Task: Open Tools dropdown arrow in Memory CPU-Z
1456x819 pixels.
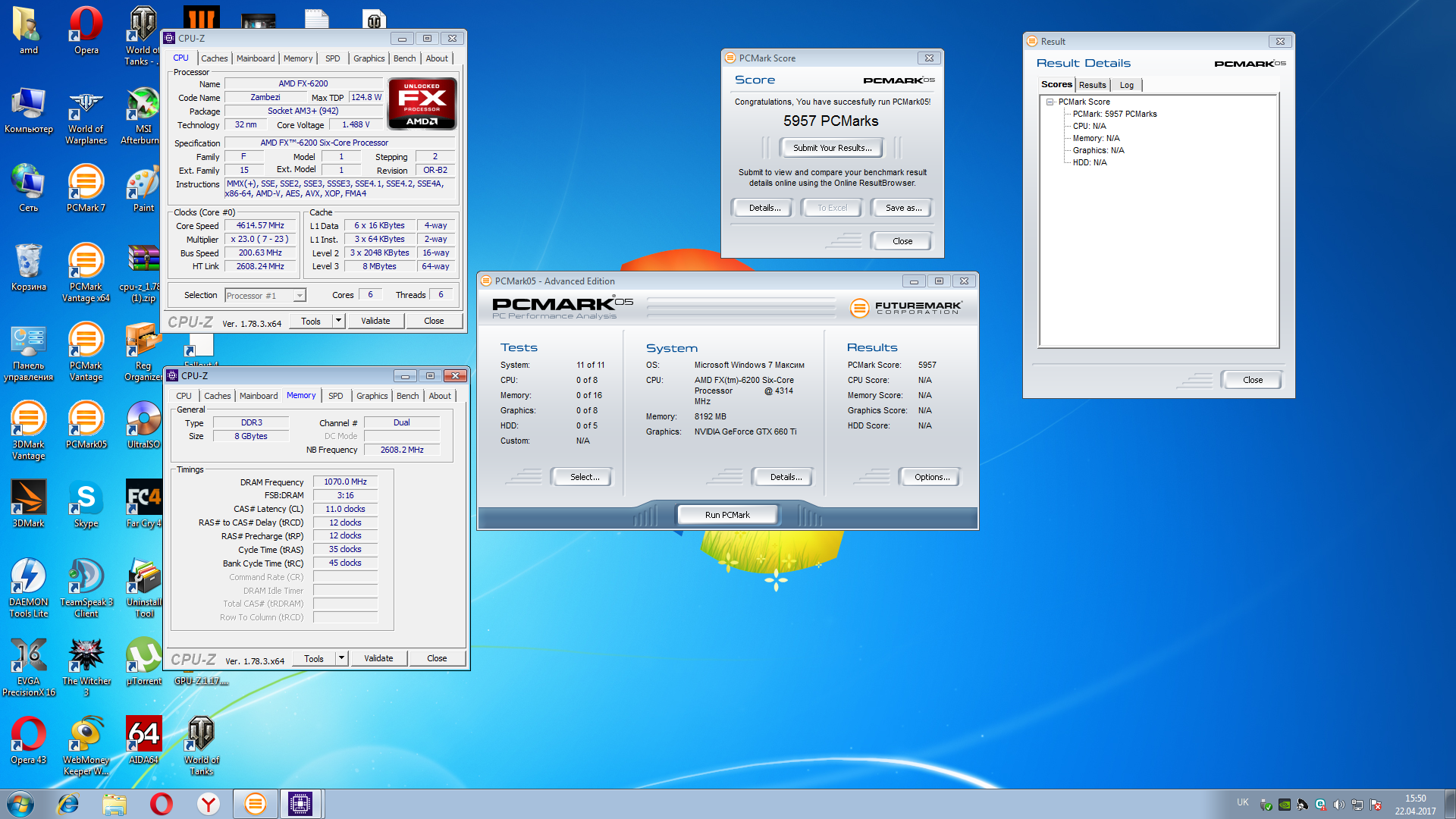Action: (x=341, y=658)
